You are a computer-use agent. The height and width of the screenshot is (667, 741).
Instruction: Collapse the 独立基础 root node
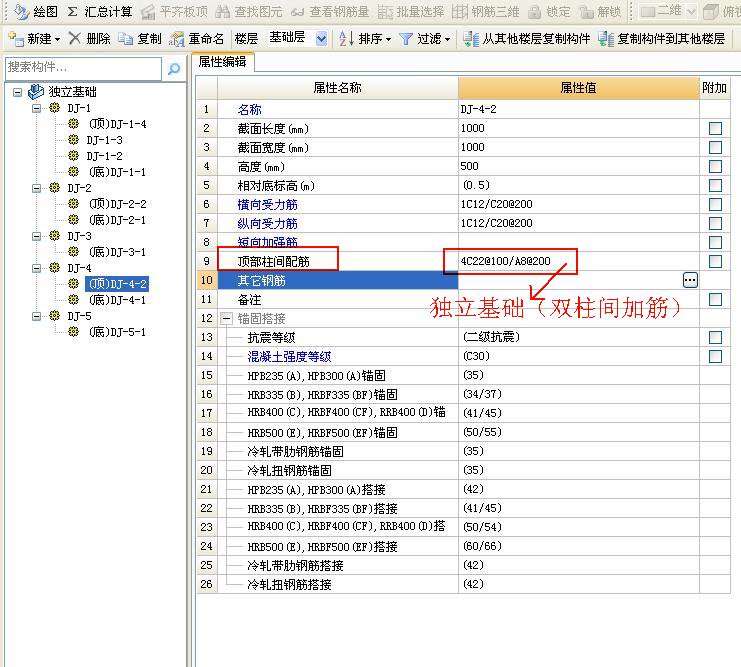point(17,92)
